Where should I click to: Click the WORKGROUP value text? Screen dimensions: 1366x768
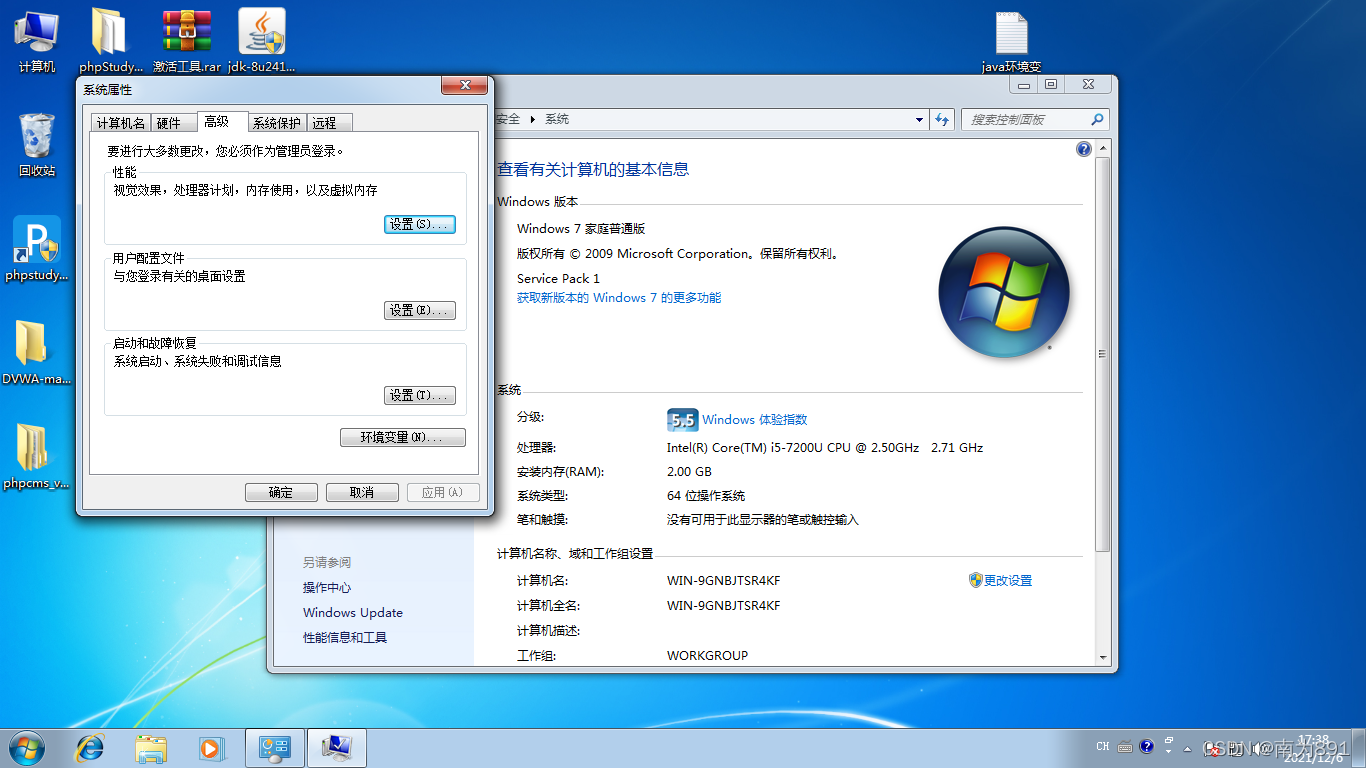click(708, 656)
